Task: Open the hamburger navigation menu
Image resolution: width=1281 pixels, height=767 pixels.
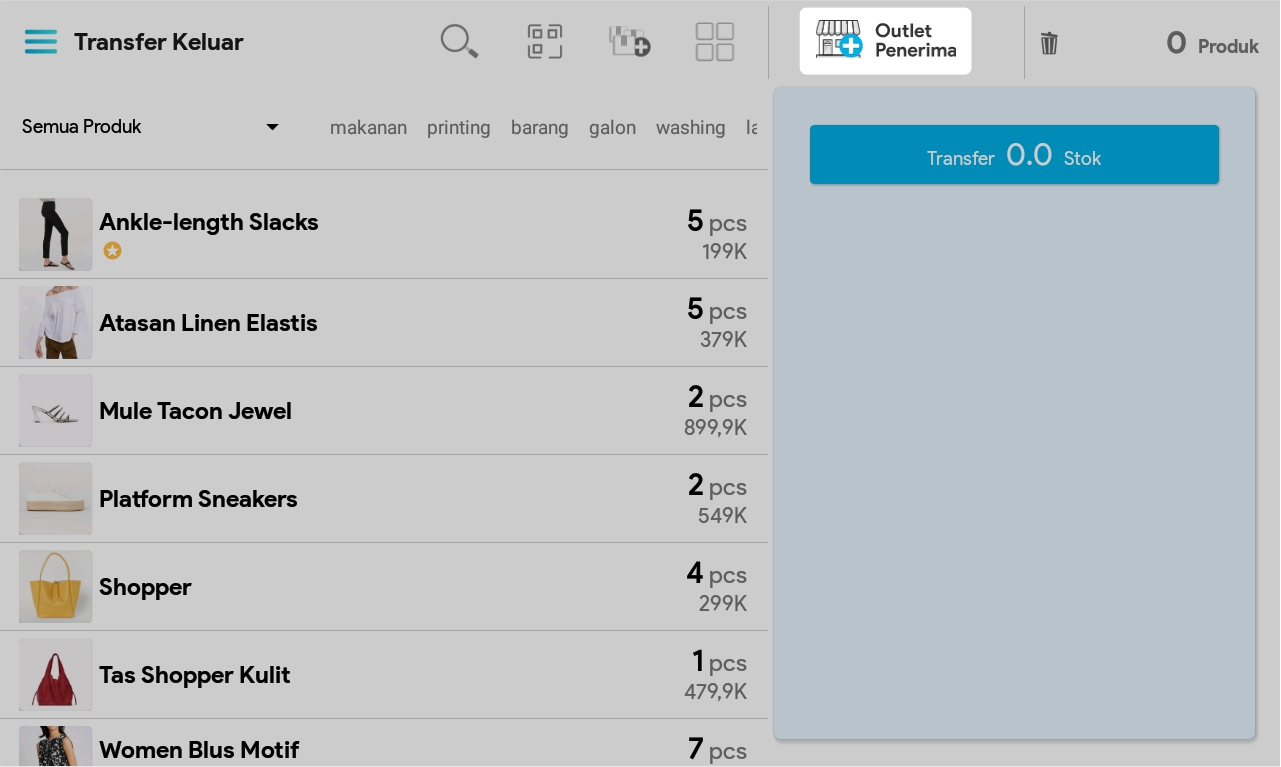Action: pyautogui.click(x=41, y=42)
